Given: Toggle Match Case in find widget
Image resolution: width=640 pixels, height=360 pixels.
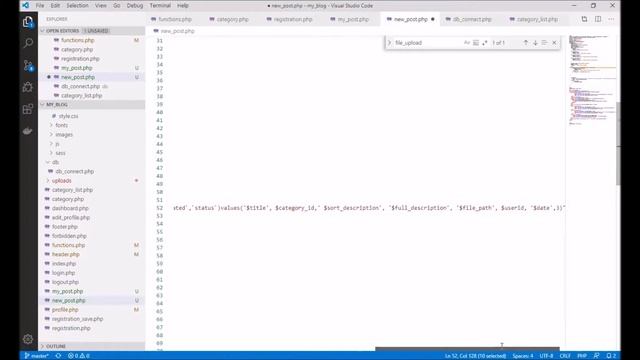Looking at the screenshot, I should [x=467, y=42].
